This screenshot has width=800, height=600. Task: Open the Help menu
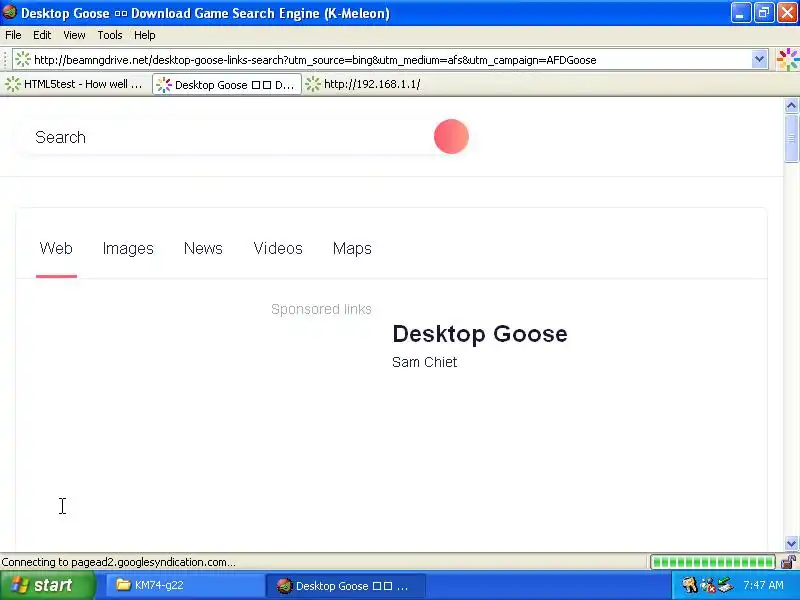(x=144, y=35)
